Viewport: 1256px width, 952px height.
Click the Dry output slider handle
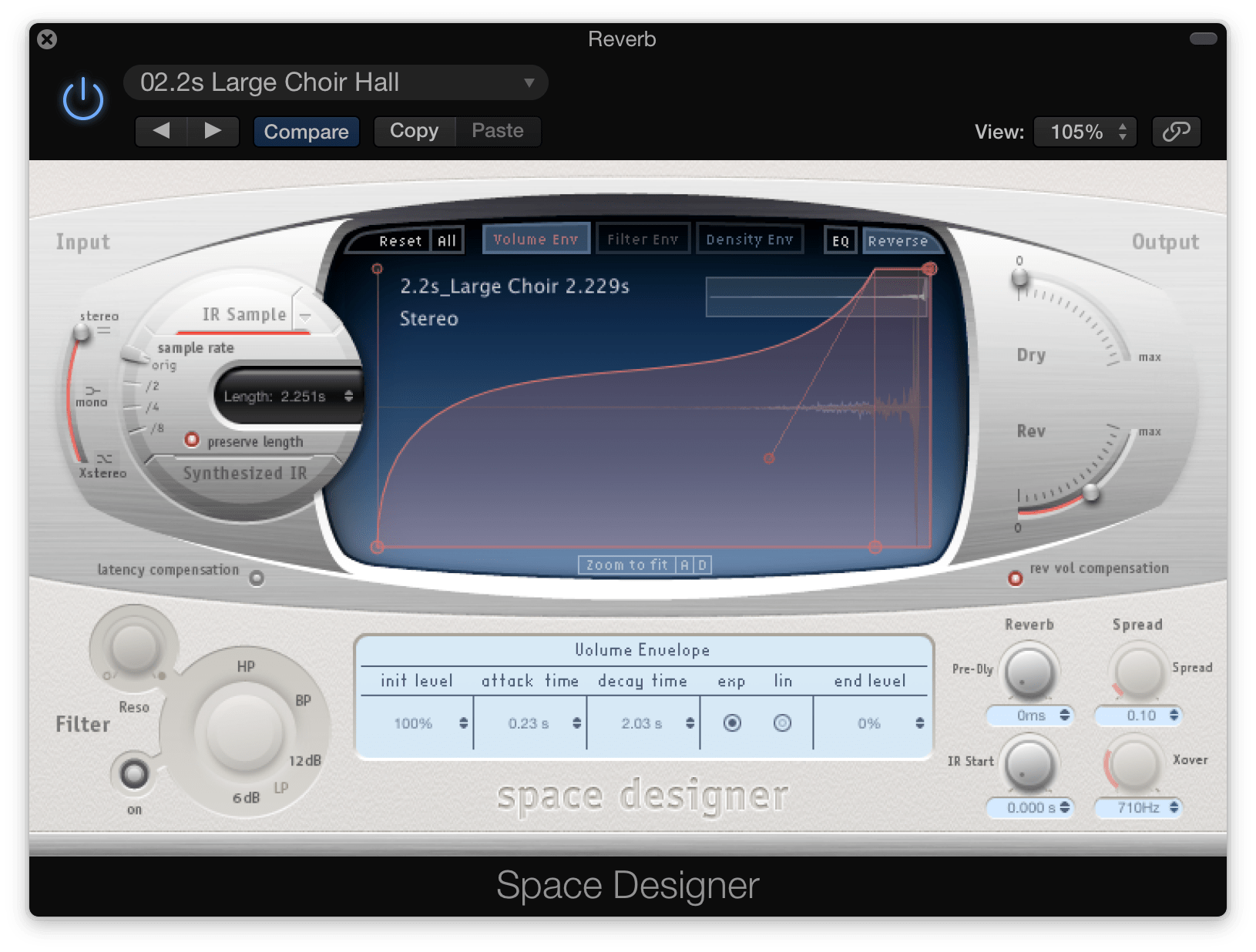pos(1019,278)
